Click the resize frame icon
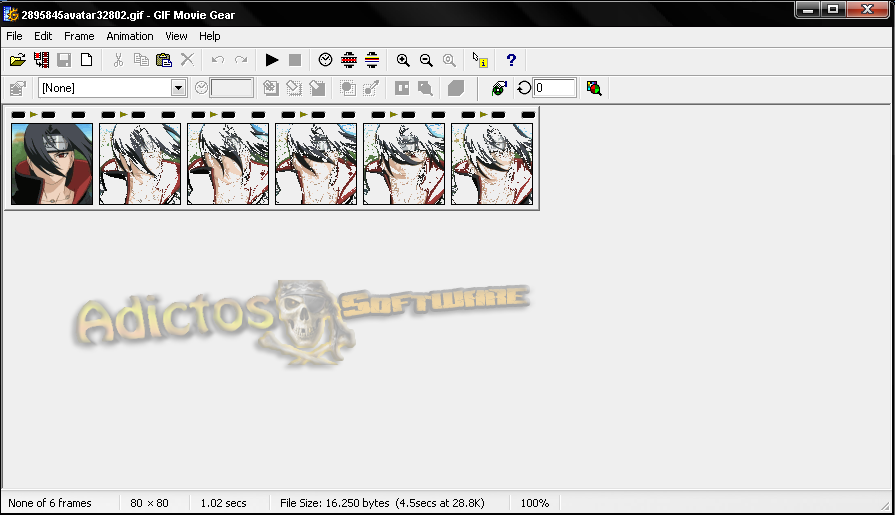 317,88
